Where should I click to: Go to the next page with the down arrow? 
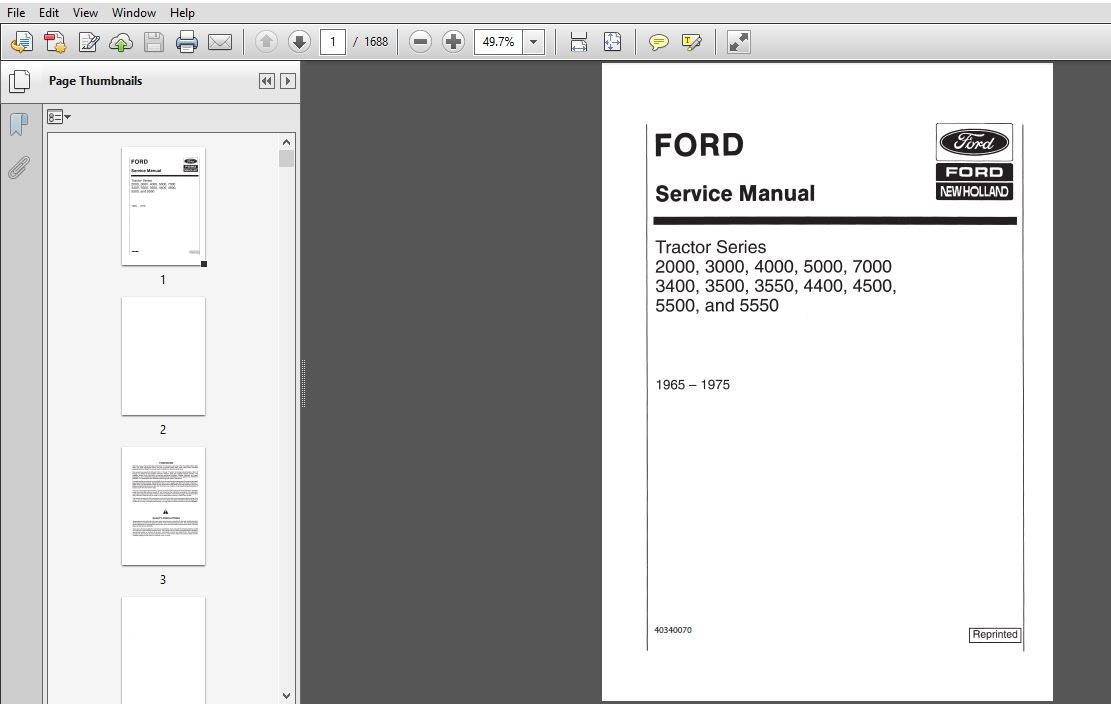coord(299,42)
